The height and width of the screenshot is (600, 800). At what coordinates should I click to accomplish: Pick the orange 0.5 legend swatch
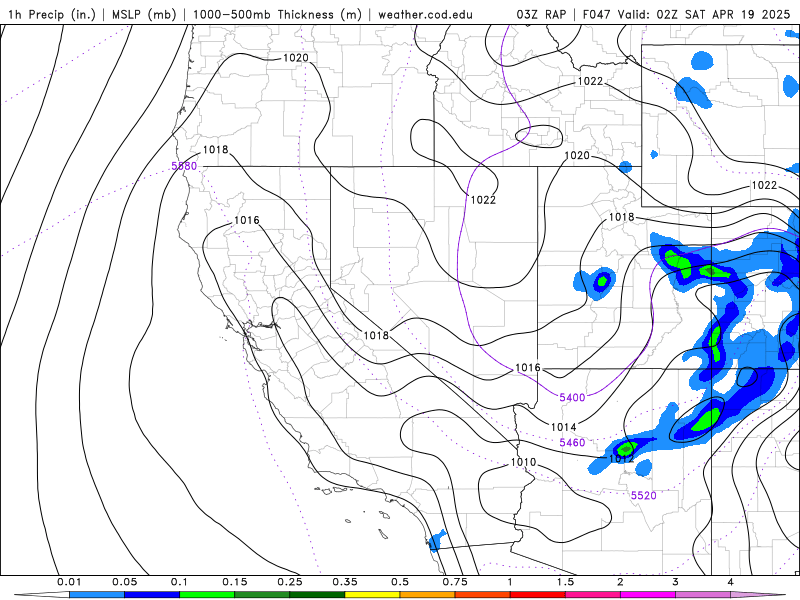point(428,595)
